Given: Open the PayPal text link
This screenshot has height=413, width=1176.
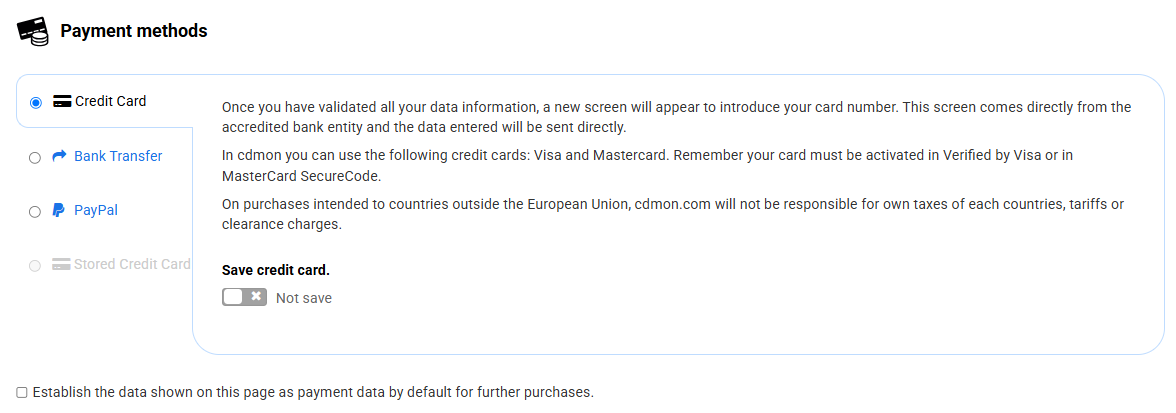Looking at the screenshot, I should [x=96, y=210].
